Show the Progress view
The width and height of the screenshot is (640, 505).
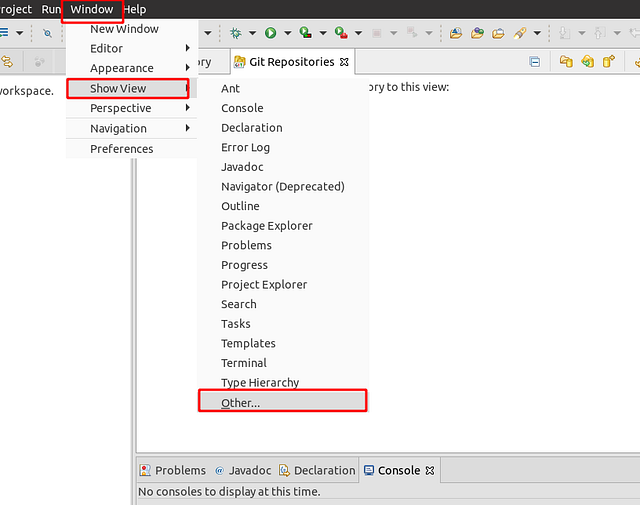click(283, 265)
